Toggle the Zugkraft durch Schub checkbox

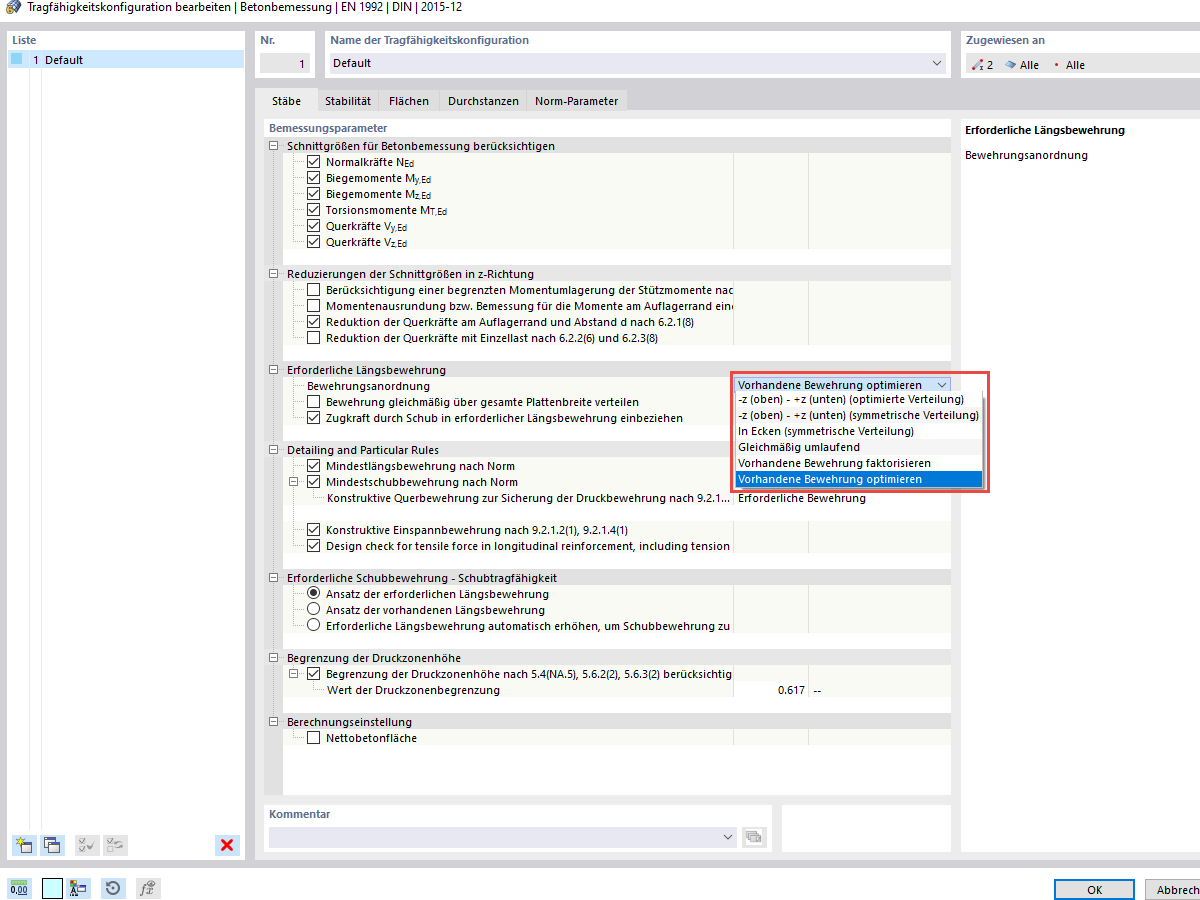[x=314, y=418]
